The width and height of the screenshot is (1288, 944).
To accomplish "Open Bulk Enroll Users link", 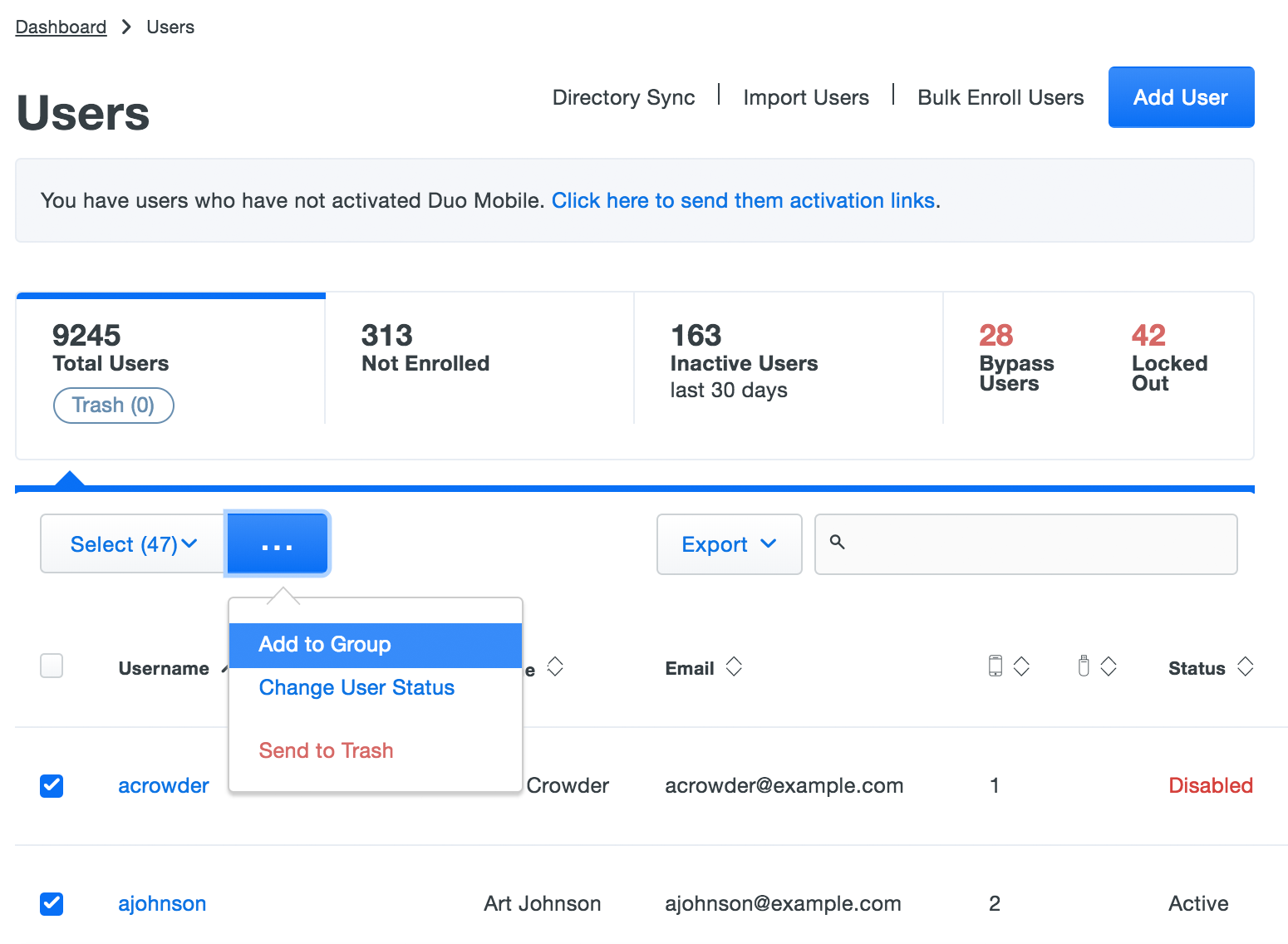I will coord(1000,98).
